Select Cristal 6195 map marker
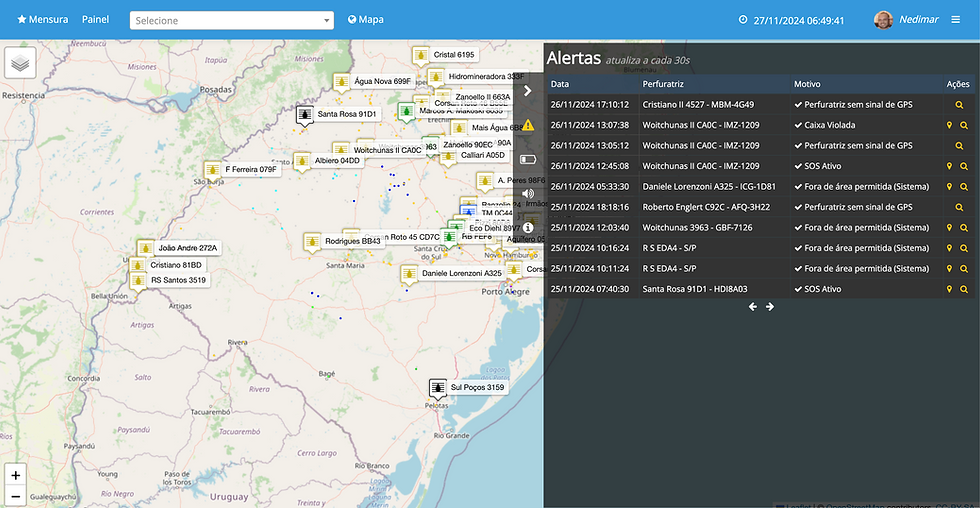The width and height of the screenshot is (980, 508). (x=421, y=56)
